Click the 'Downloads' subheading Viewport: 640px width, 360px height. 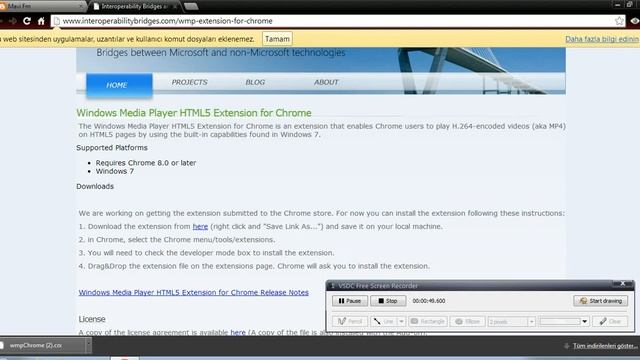95,186
